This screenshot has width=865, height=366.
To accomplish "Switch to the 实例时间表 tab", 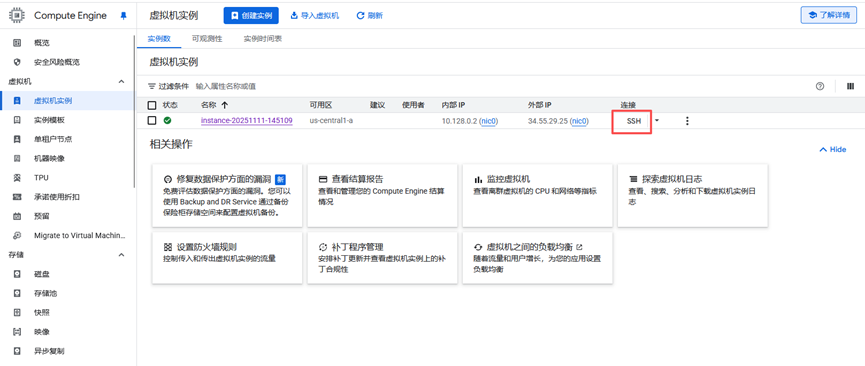I will (263, 39).
